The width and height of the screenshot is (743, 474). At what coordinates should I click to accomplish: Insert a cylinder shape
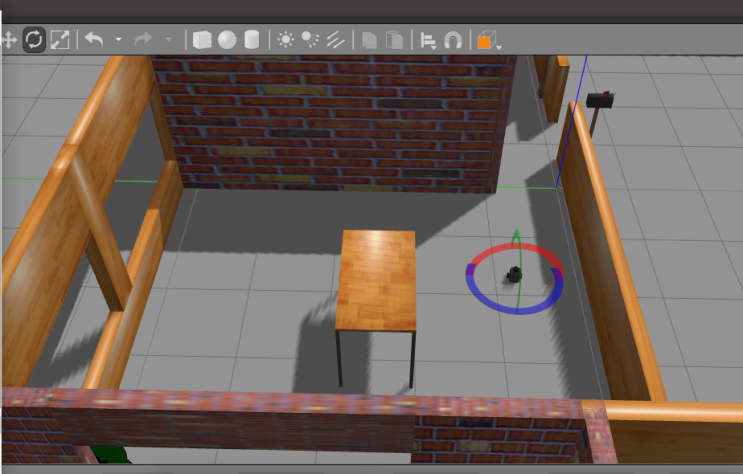click(252, 40)
